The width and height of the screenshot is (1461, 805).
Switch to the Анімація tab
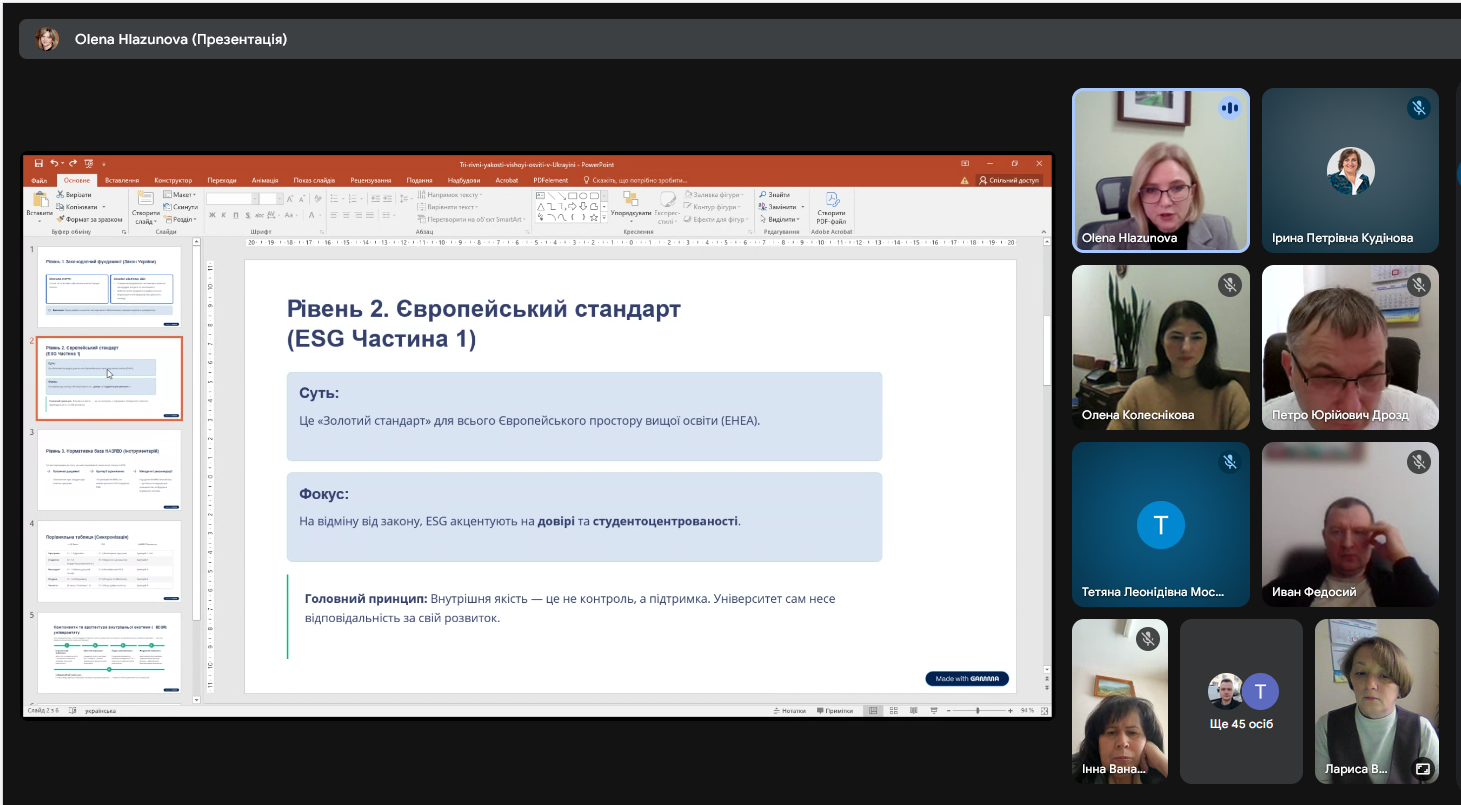pos(265,180)
